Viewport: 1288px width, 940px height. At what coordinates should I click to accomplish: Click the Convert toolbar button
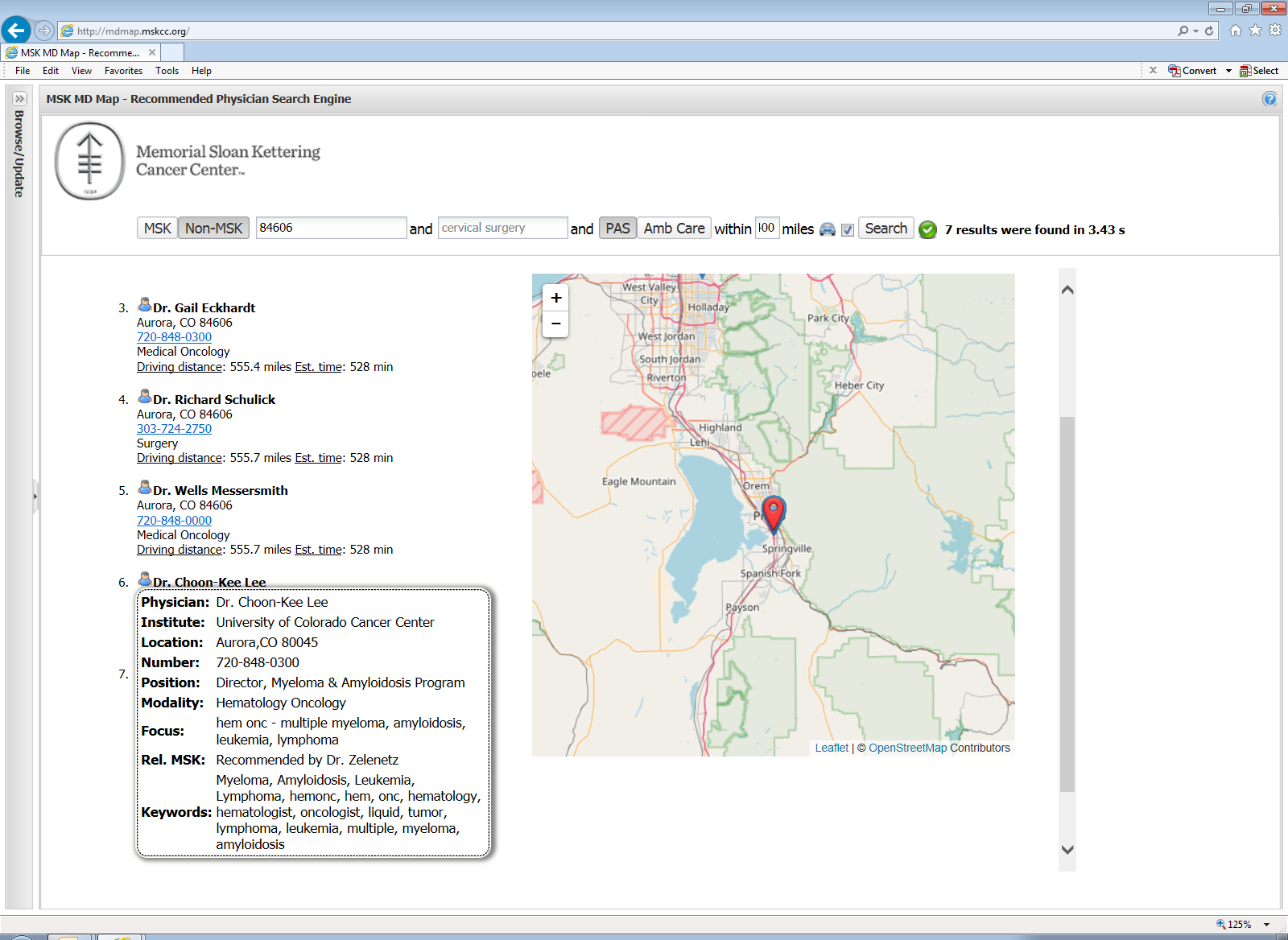tap(1192, 71)
